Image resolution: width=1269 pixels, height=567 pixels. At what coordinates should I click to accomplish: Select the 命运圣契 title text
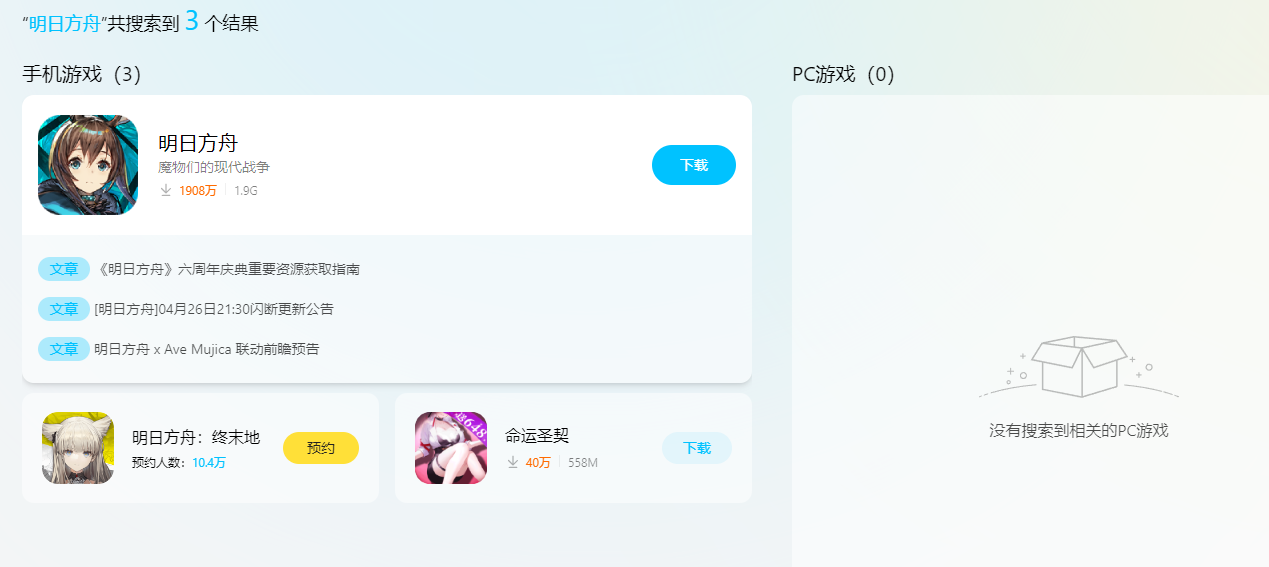point(537,435)
